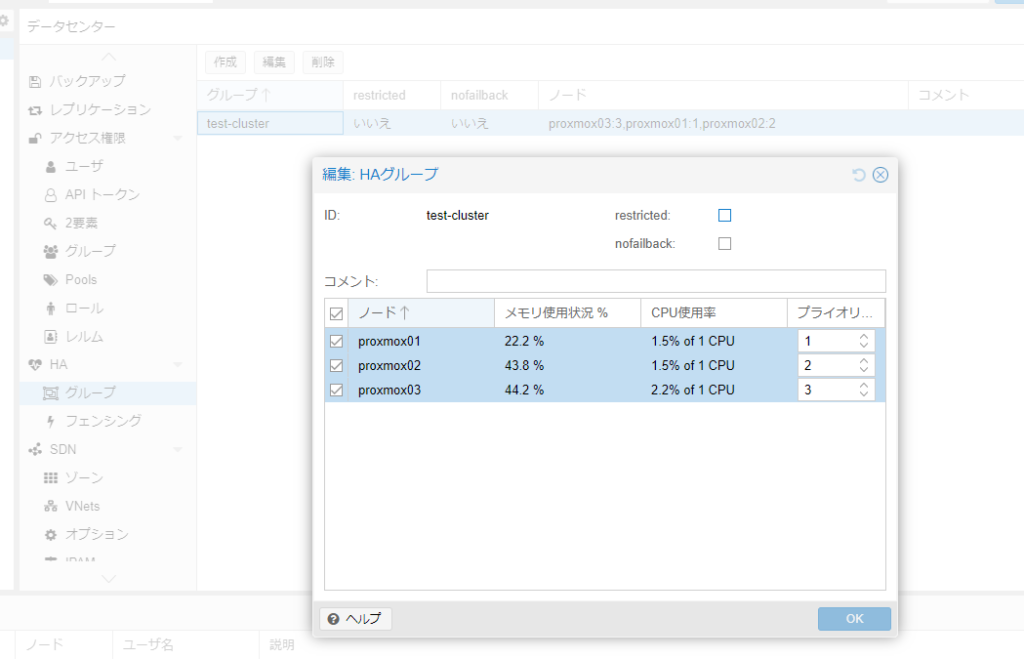Close the HA group edit dialog
Viewport: 1024px width, 659px height.
[x=880, y=175]
